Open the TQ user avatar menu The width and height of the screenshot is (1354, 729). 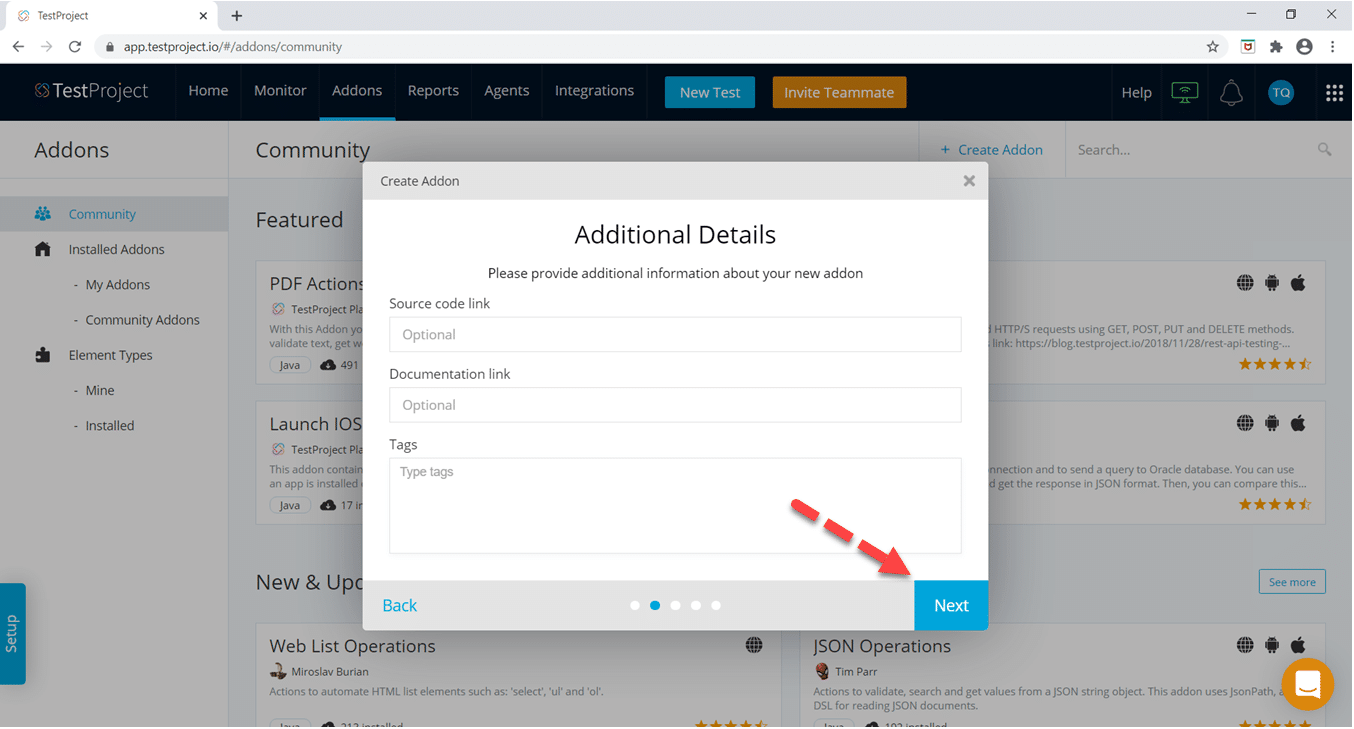pos(1281,92)
